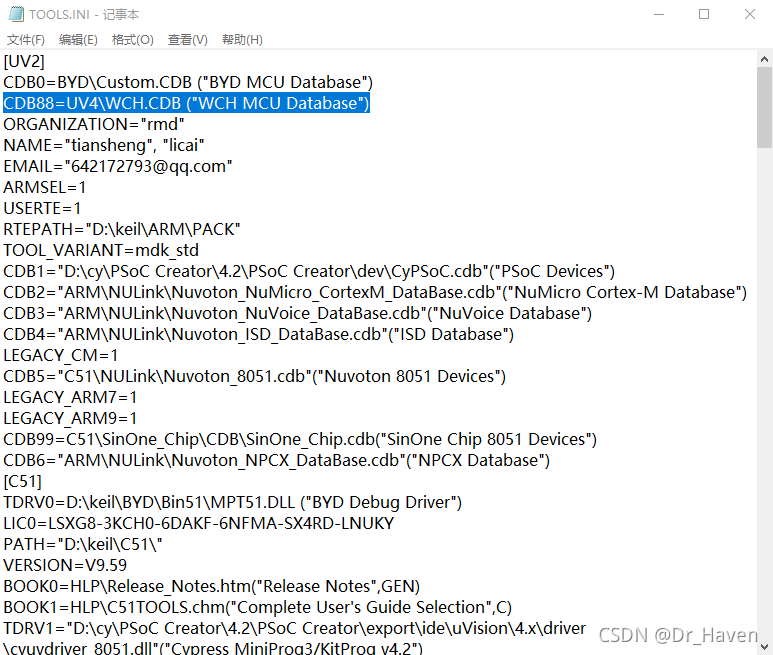This screenshot has width=773, height=655.
Task: Click the TDRV0 BYD Debug Driver line
Action: pyautogui.click(x=232, y=502)
